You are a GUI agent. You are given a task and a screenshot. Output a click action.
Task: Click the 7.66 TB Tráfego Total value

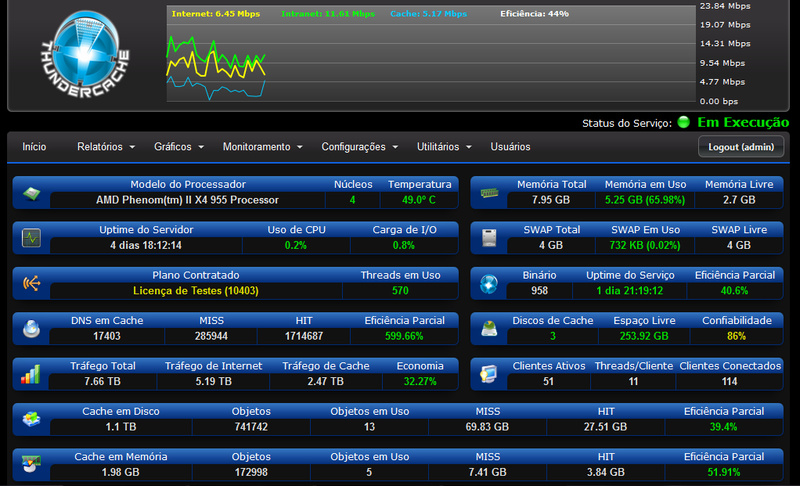[x=102, y=381]
